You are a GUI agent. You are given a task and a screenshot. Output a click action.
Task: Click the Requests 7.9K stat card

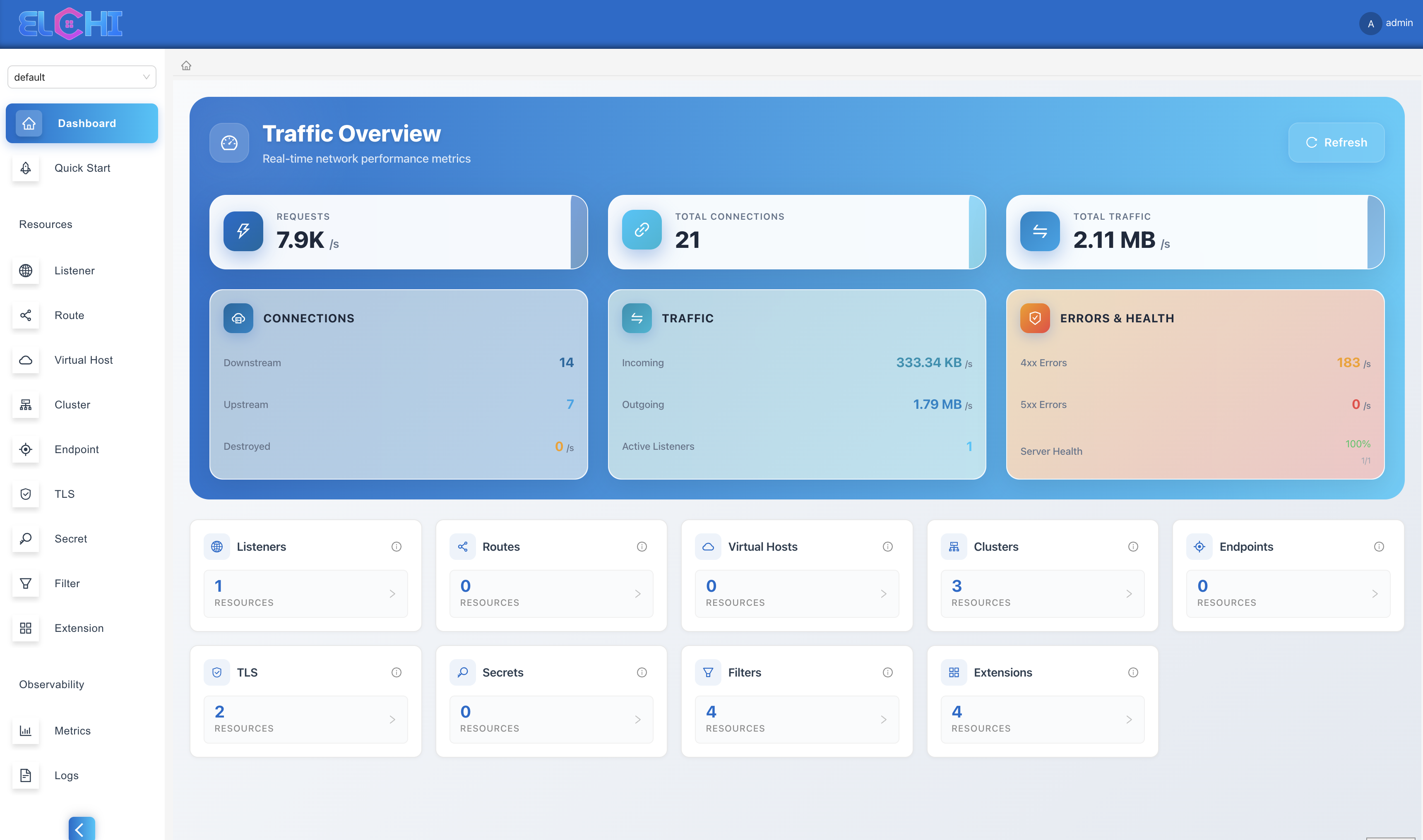click(398, 232)
